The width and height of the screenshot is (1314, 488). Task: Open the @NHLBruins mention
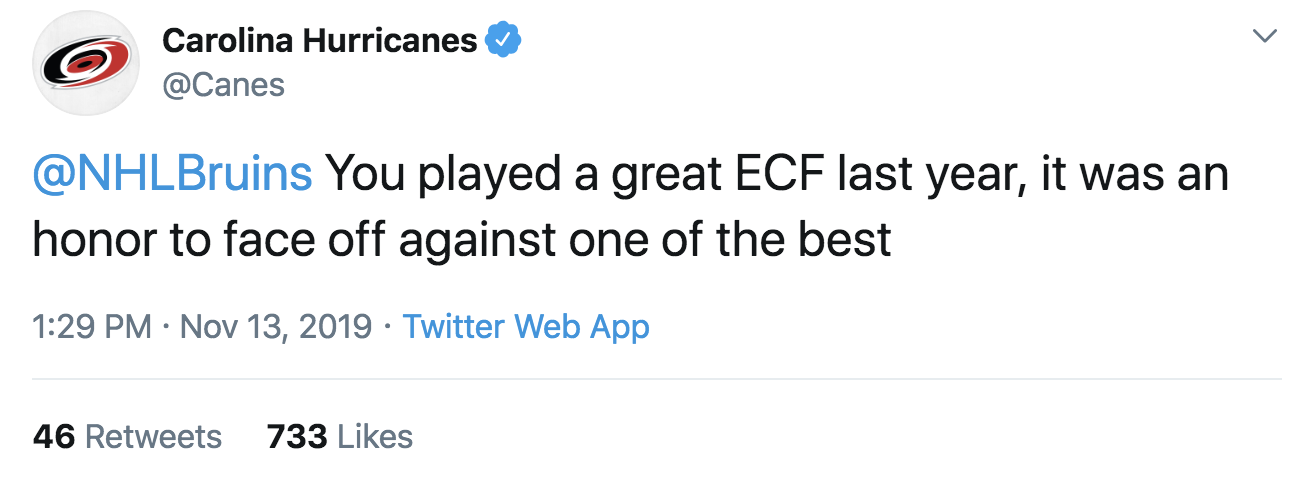pos(173,174)
